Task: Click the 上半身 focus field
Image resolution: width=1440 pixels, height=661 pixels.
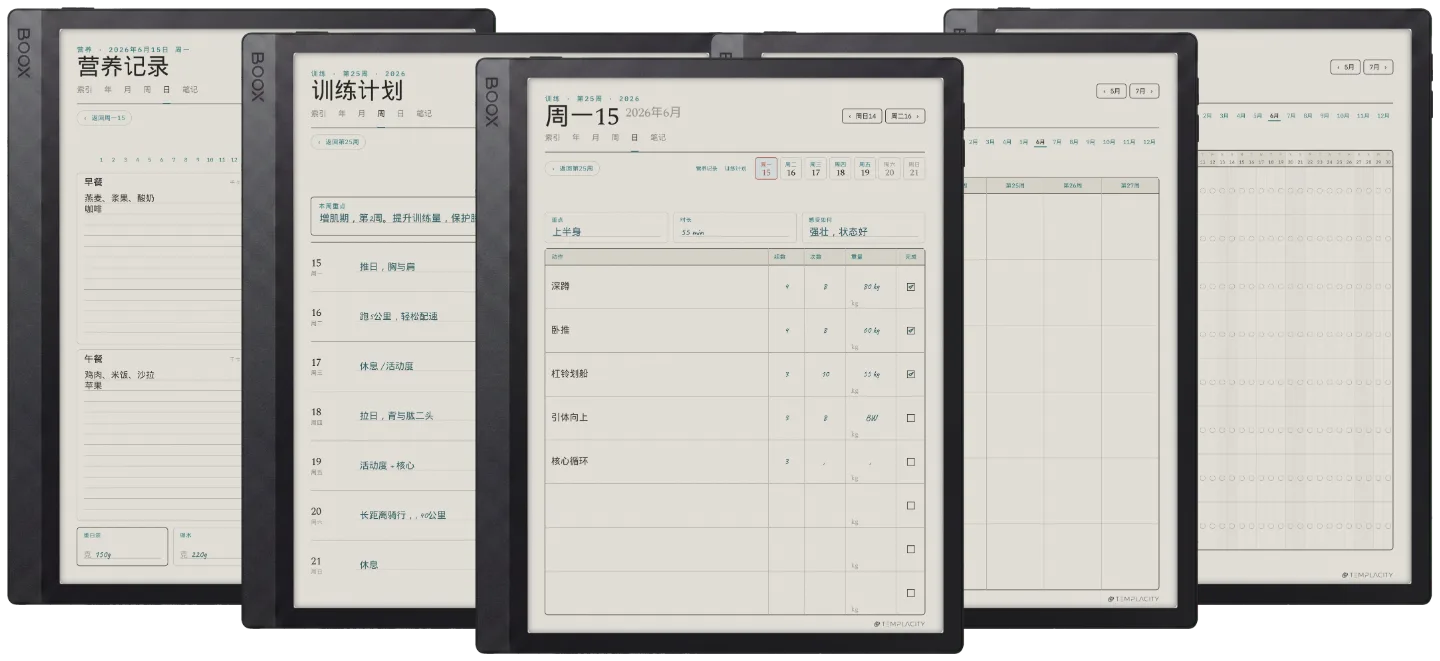Action: [x=606, y=227]
